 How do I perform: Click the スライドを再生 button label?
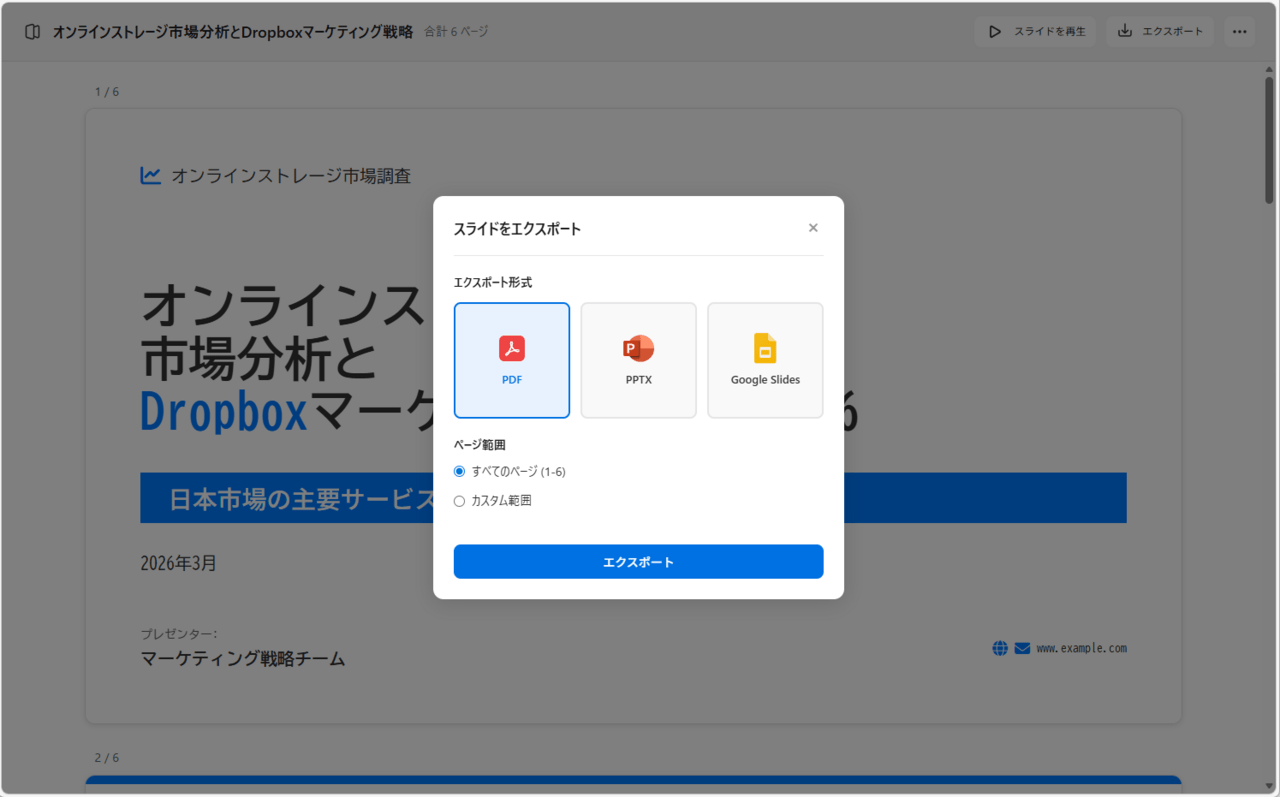[x=1049, y=32]
